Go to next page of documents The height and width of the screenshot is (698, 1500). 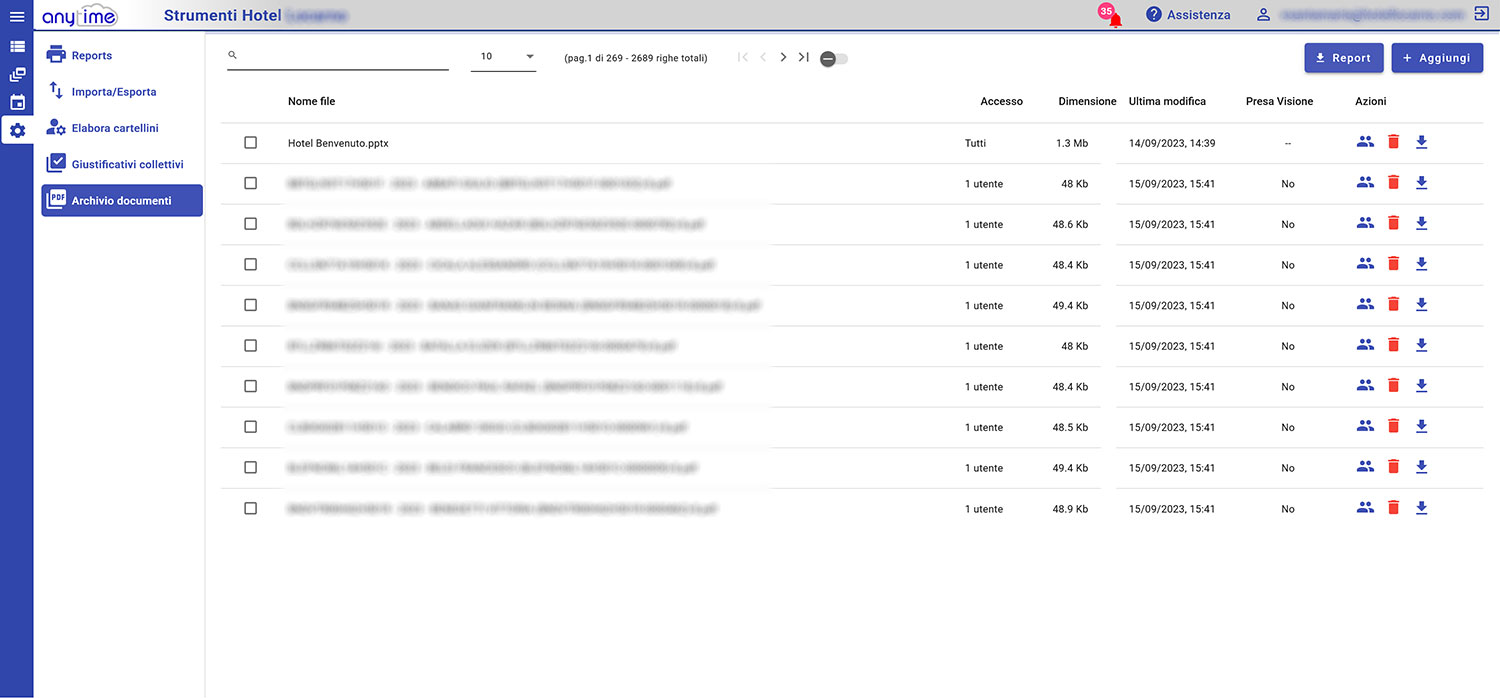point(783,58)
